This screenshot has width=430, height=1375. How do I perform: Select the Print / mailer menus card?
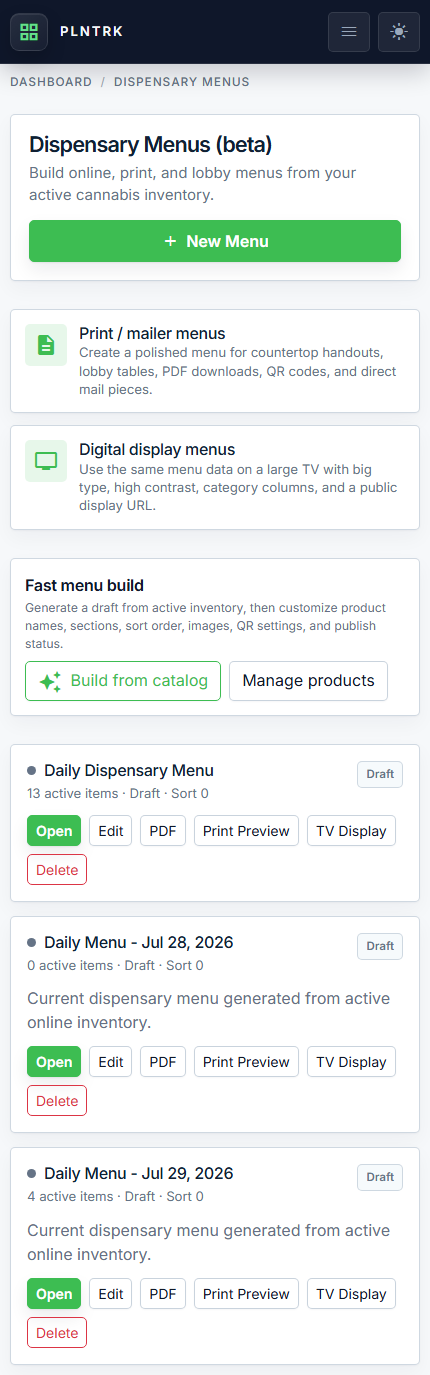[215, 361]
